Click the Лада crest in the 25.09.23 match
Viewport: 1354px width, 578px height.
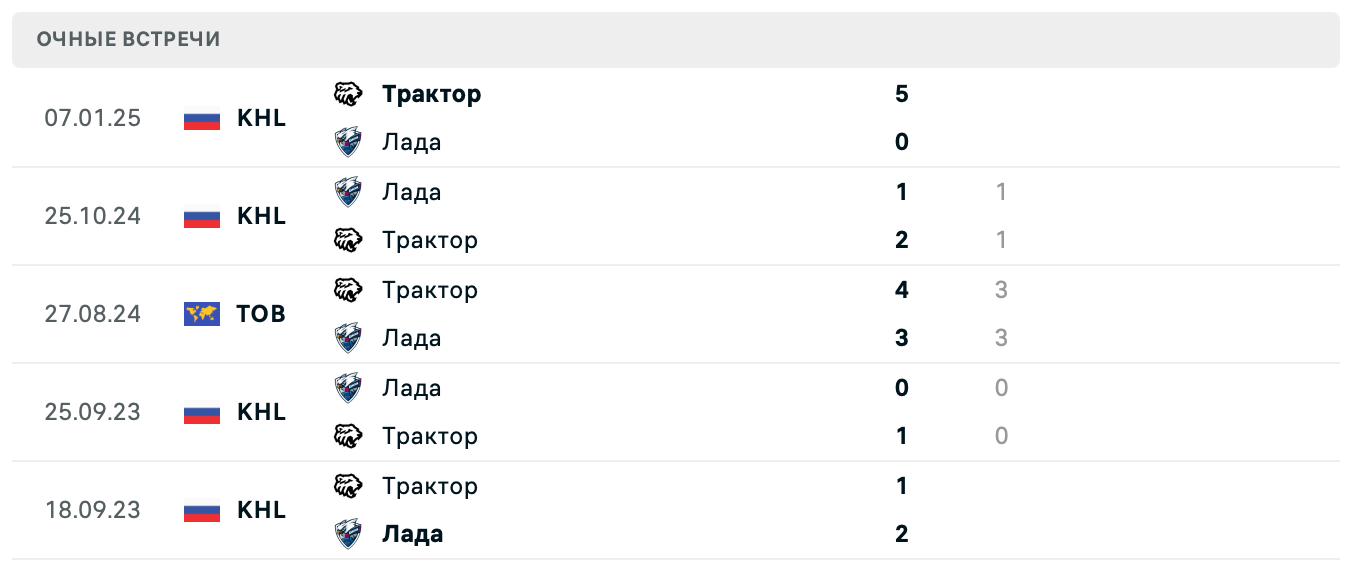pyautogui.click(x=347, y=388)
